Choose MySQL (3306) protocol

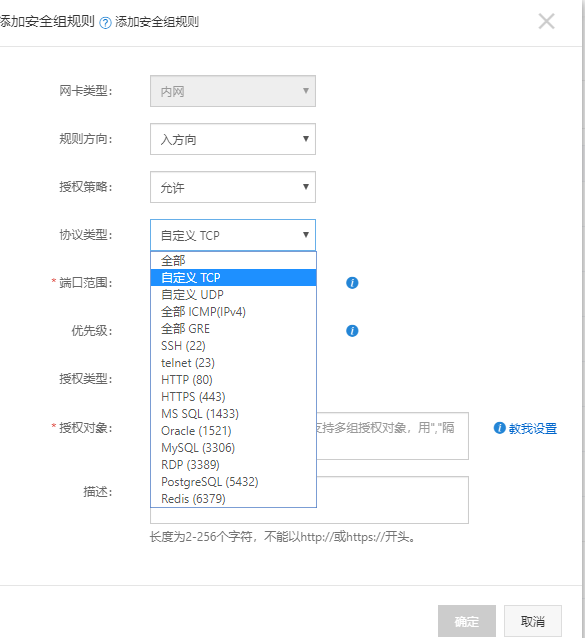click(234, 448)
